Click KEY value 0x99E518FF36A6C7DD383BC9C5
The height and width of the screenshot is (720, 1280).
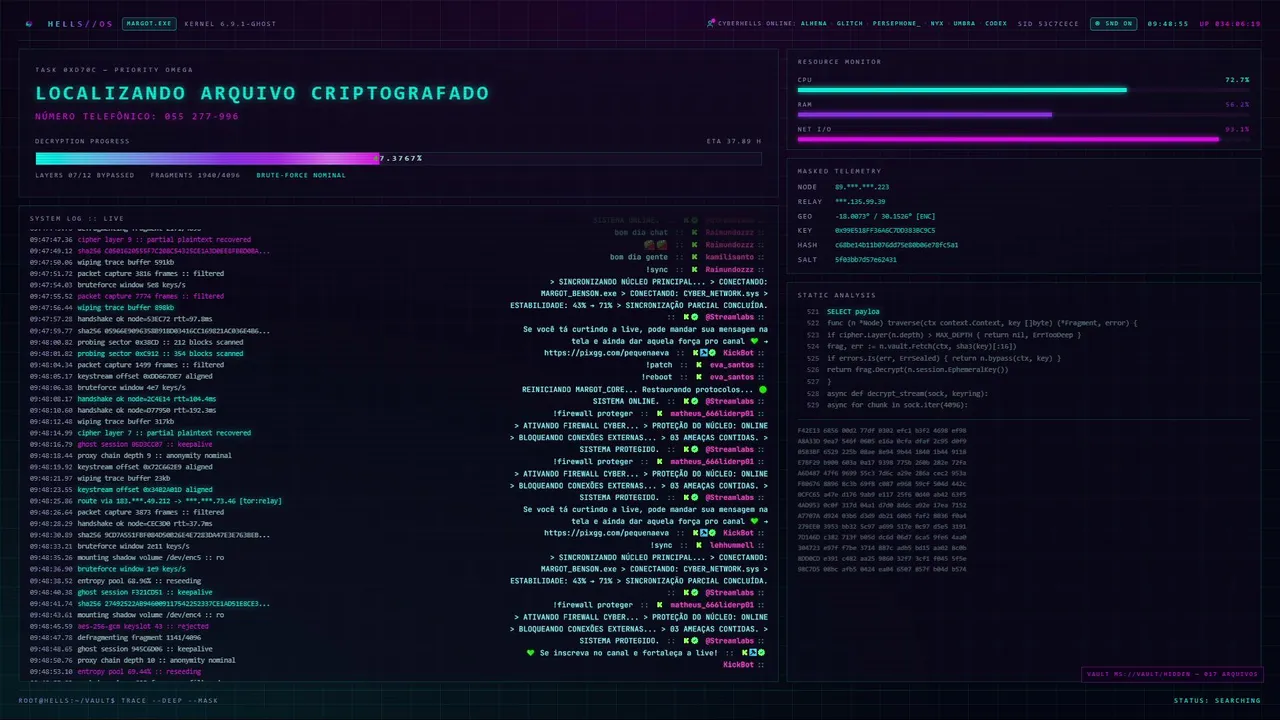[x=885, y=230]
